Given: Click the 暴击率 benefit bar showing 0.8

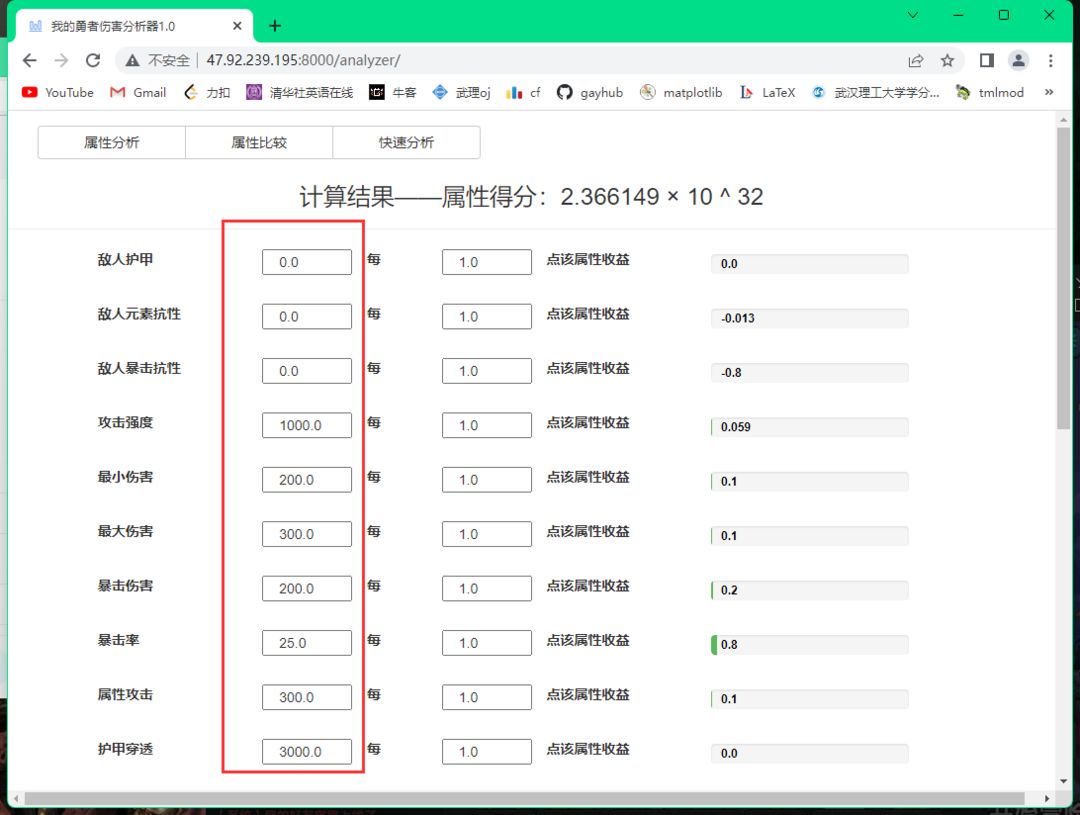Looking at the screenshot, I should tap(809, 645).
